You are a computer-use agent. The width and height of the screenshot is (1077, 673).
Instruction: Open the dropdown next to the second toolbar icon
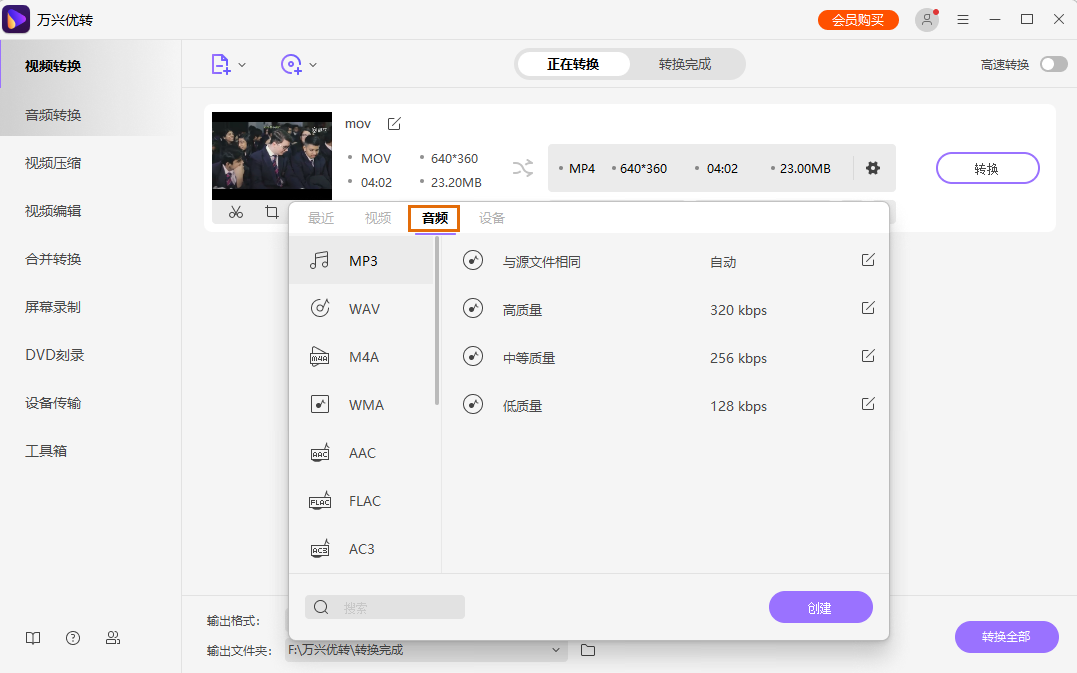[x=313, y=62]
